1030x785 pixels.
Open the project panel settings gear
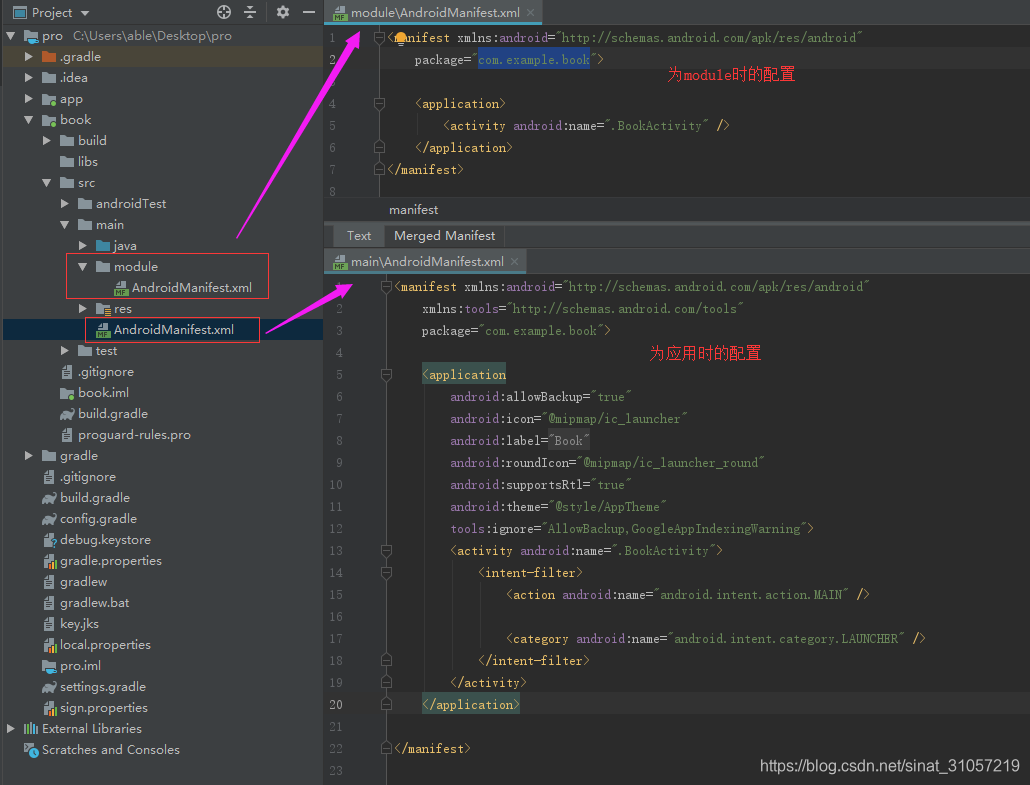tap(282, 12)
